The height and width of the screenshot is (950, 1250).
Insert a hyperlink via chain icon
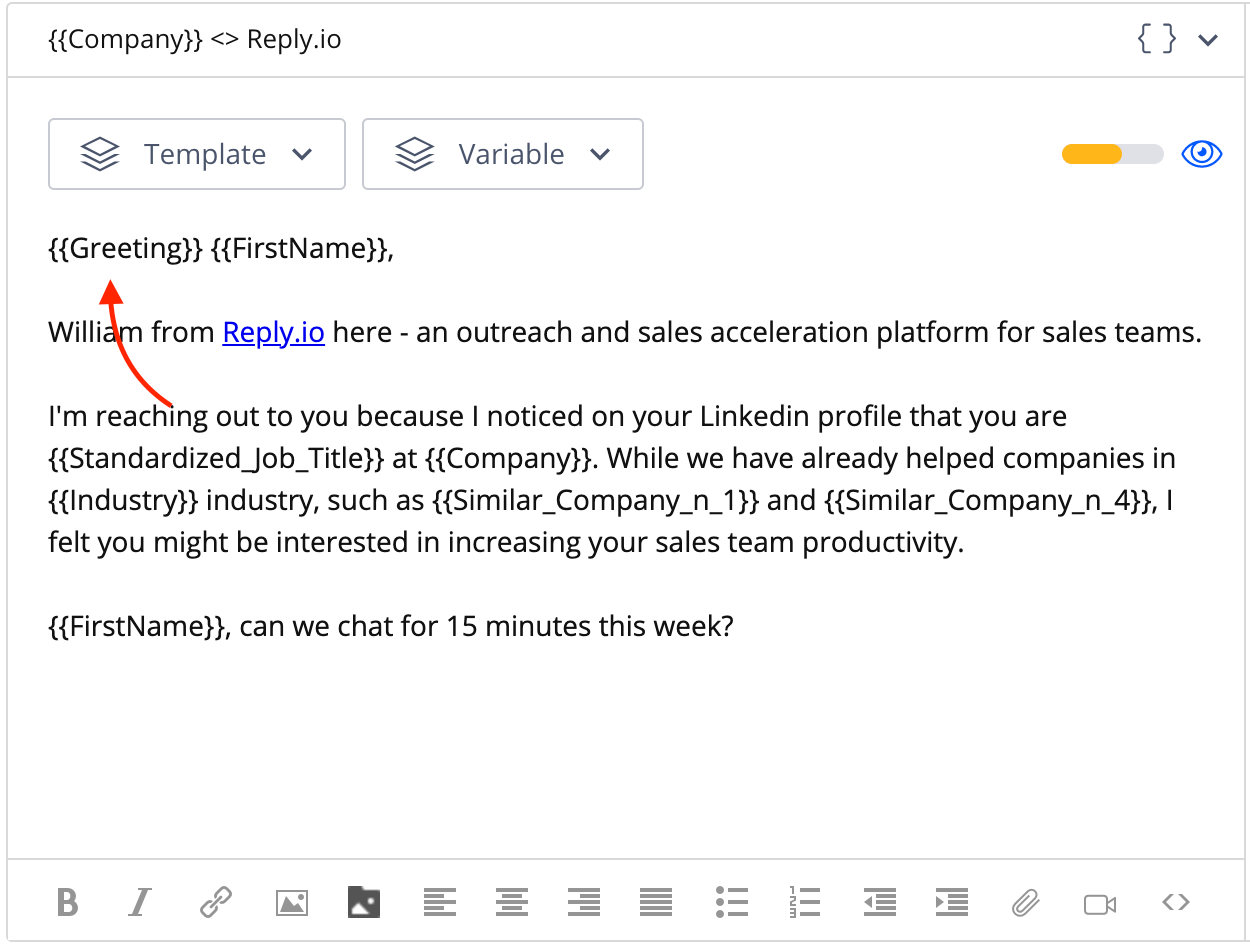pyautogui.click(x=215, y=903)
